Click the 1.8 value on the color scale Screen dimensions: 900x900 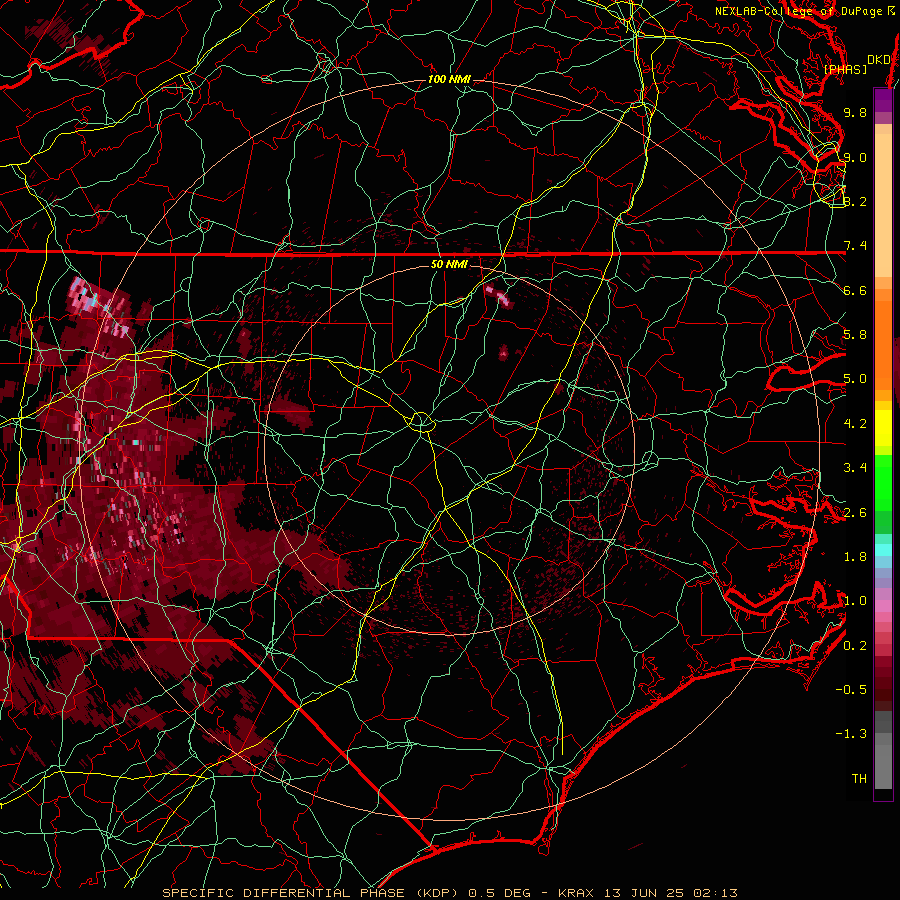[x=855, y=557]
